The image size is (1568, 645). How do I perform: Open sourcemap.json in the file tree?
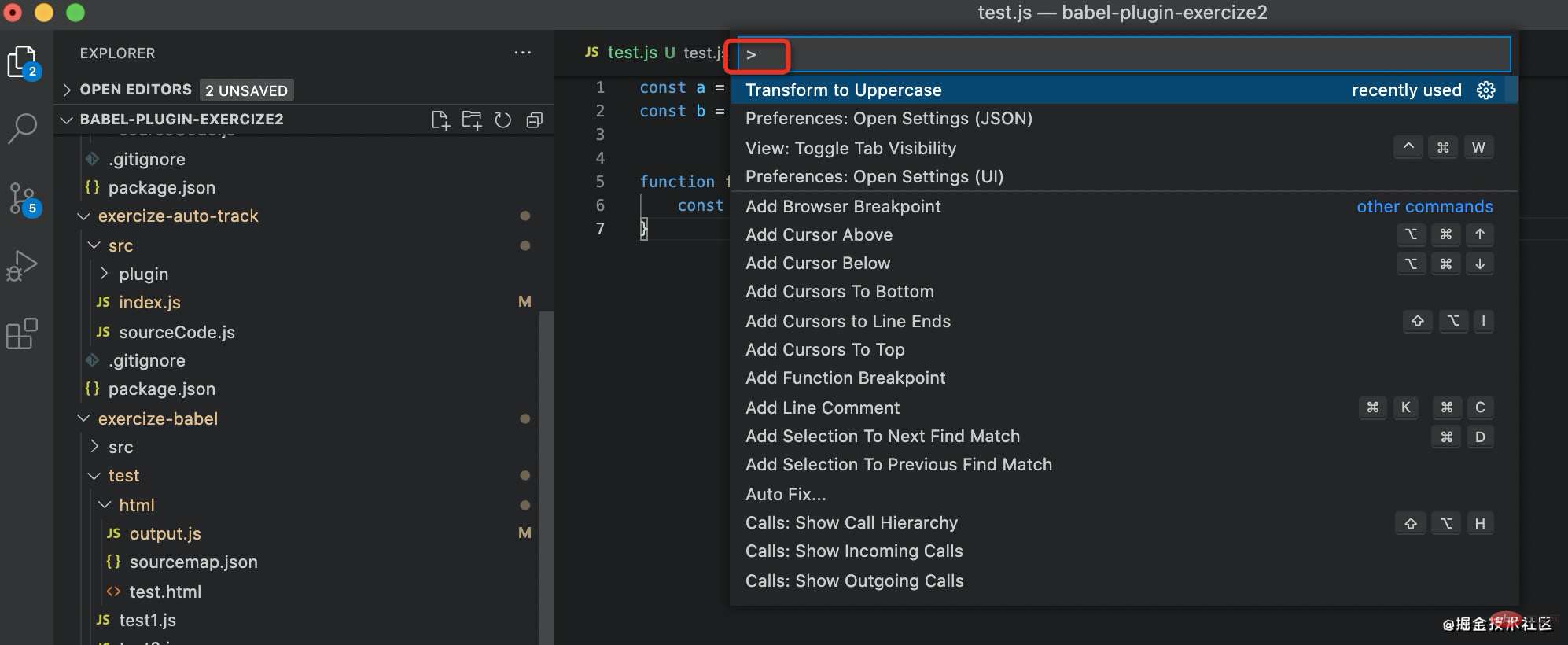tap(193, 562)
